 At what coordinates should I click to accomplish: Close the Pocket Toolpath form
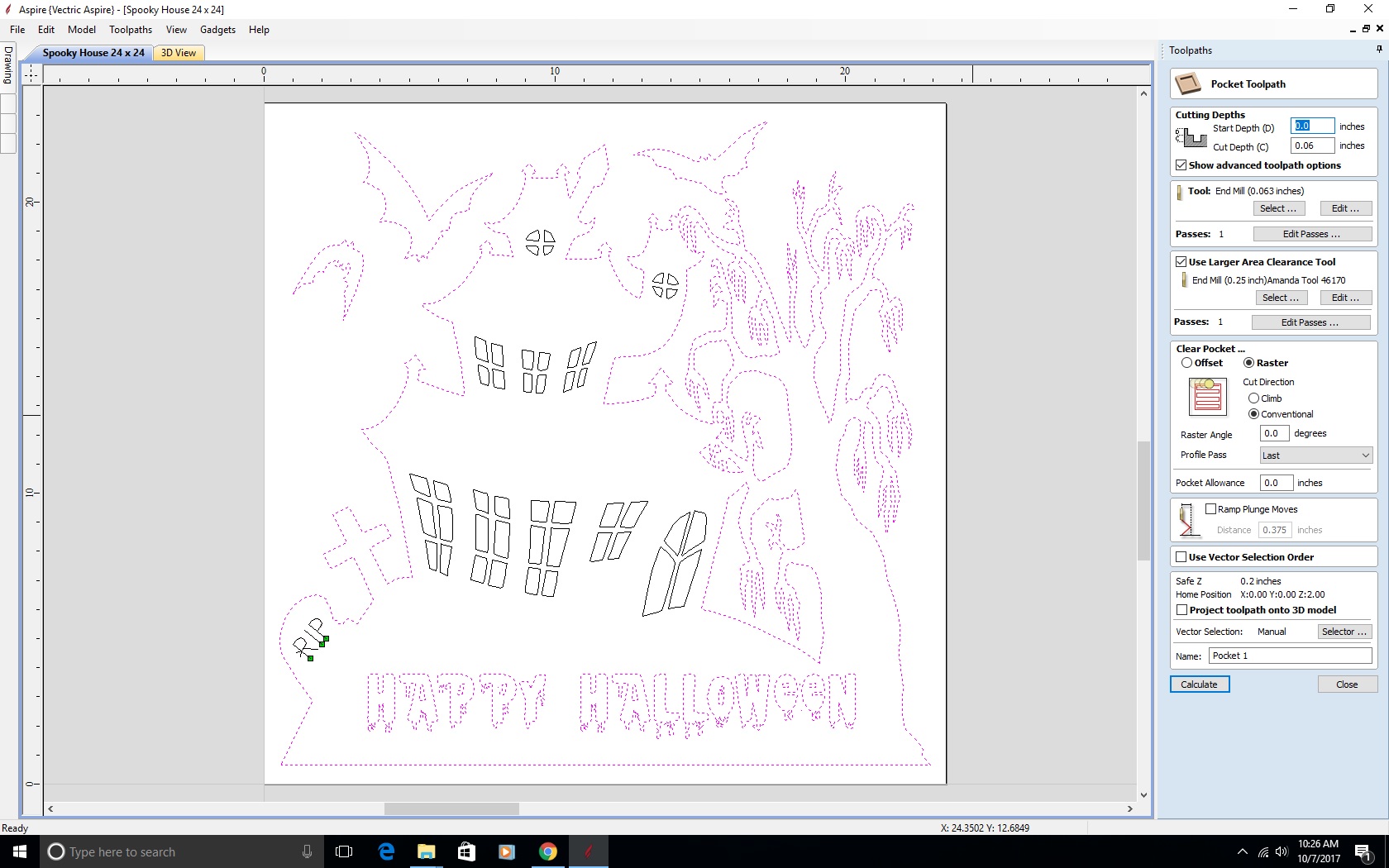[x=1348, y=684]
